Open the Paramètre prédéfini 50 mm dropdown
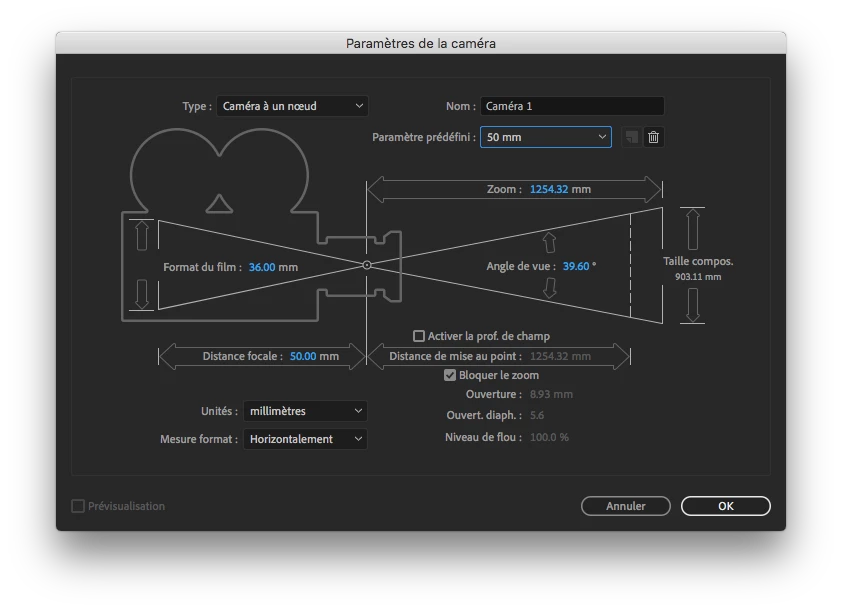The width and height of the screenshot is (842, 611). point(546,137)
